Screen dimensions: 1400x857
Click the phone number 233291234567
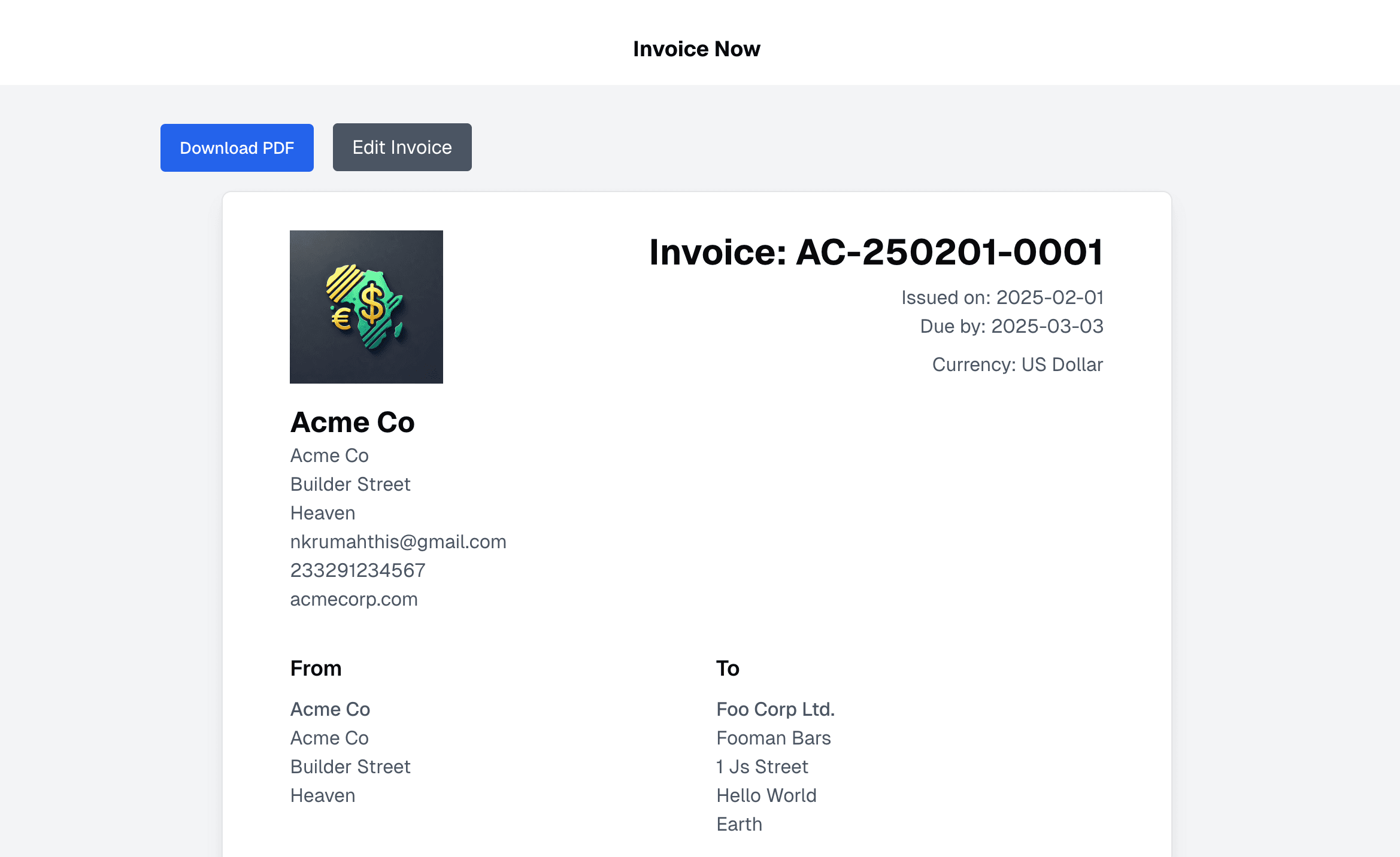tap(358, 570)
